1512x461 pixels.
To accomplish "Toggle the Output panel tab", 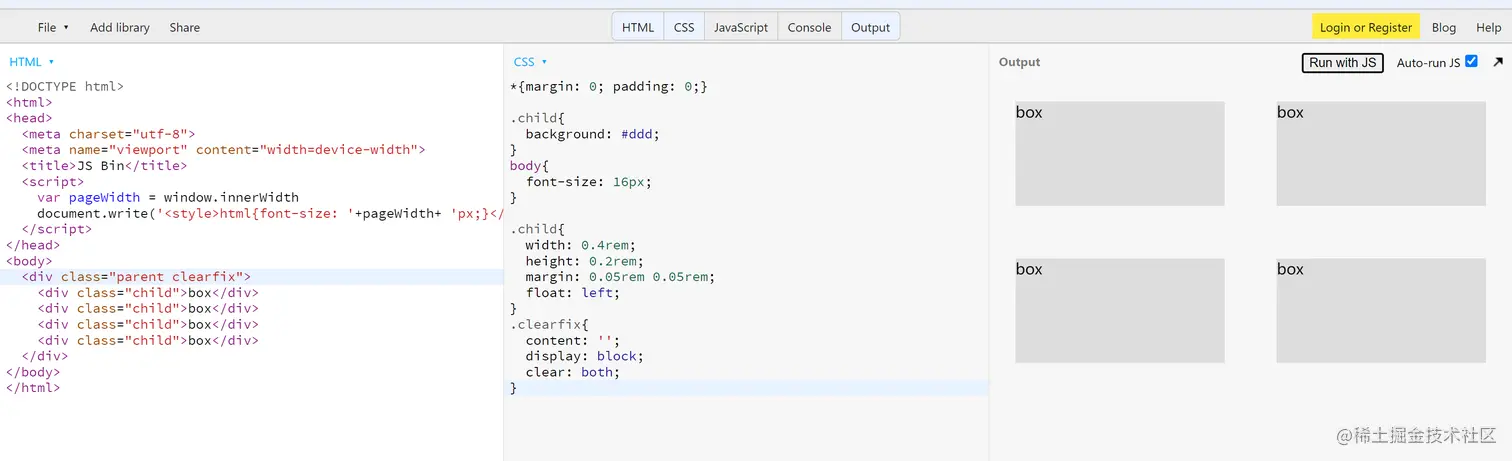I will coord(870,27).
